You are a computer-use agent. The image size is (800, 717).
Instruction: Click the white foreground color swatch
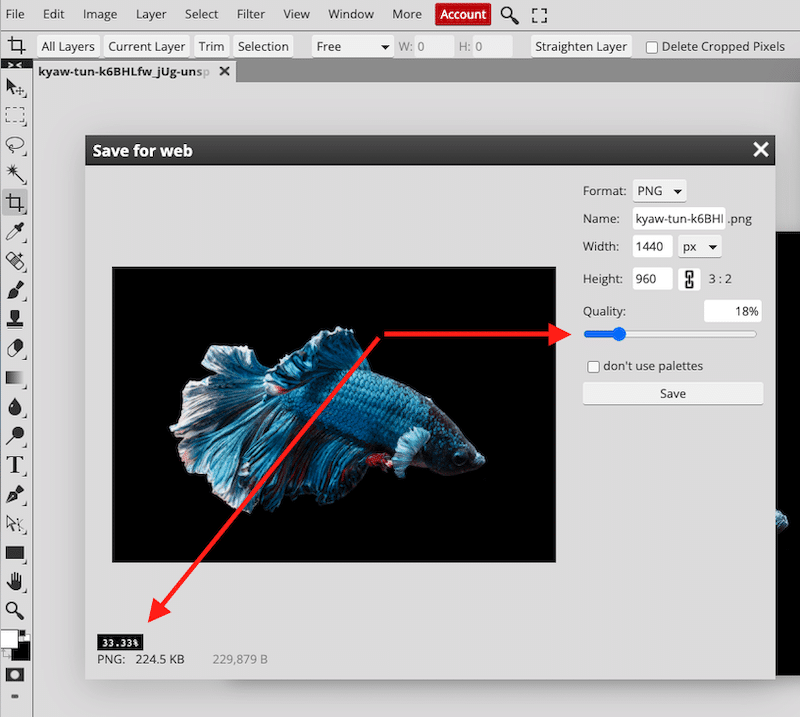click(x=9, y=638)
